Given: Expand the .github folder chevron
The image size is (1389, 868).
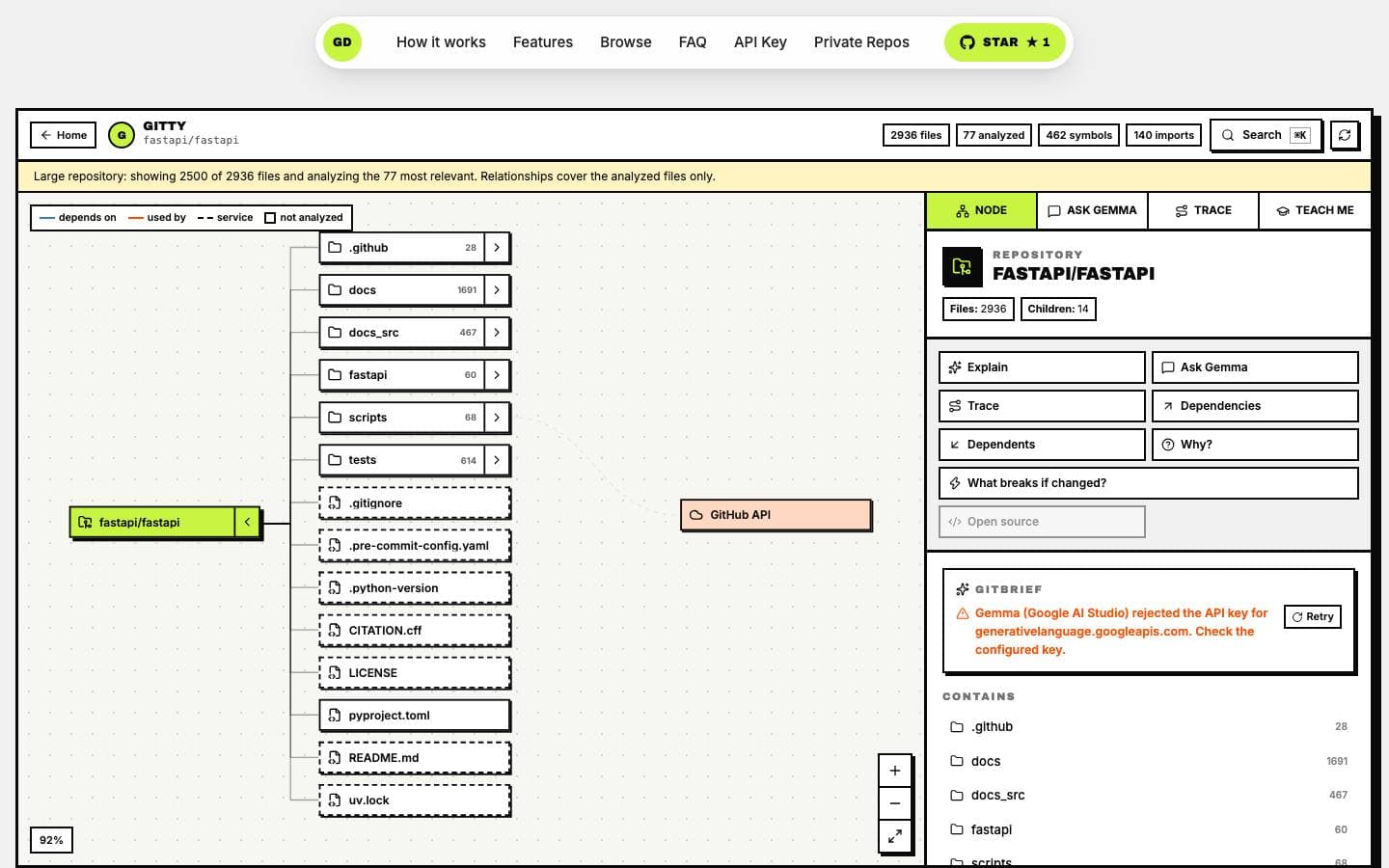Looking at the screenshot, I should 497,248.
